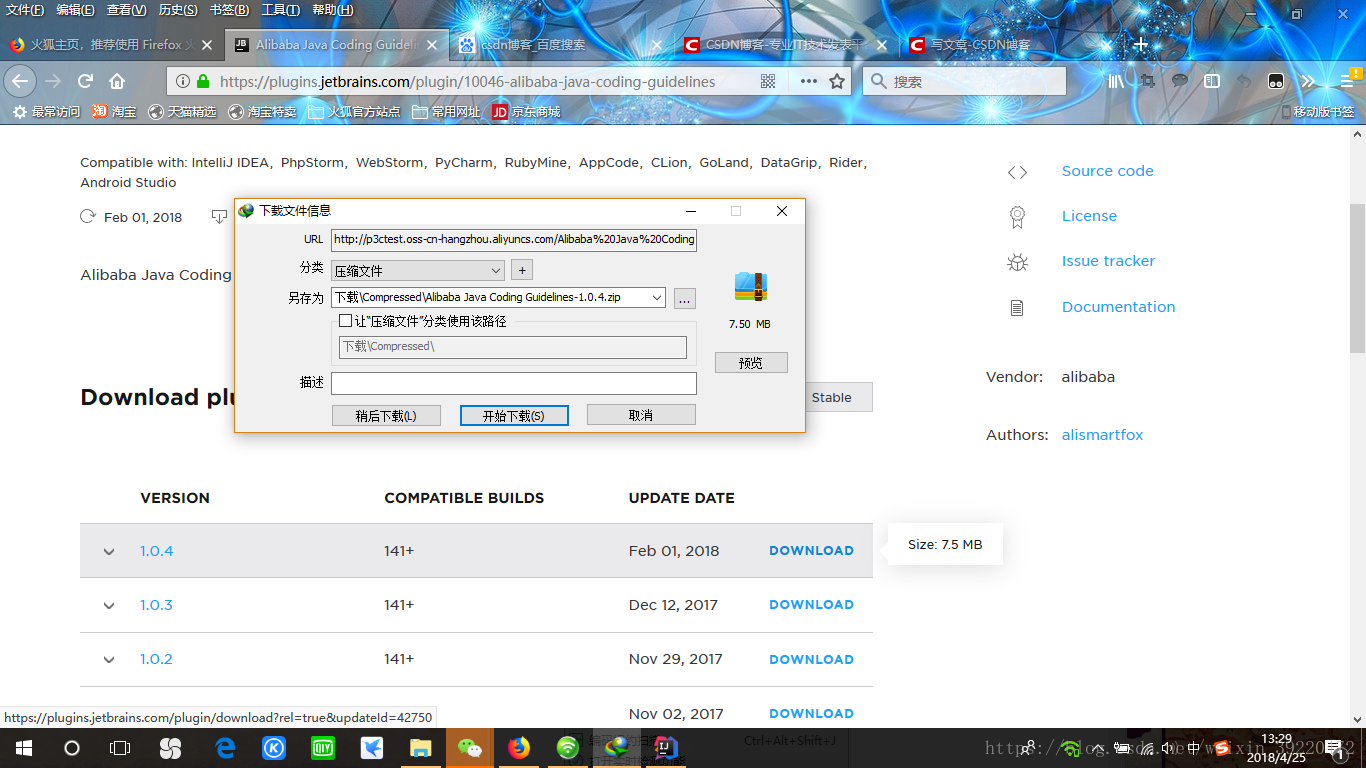Screen dimensions: 1366x768
Task: Open Windows Start menu
Action: click(23, 748)
